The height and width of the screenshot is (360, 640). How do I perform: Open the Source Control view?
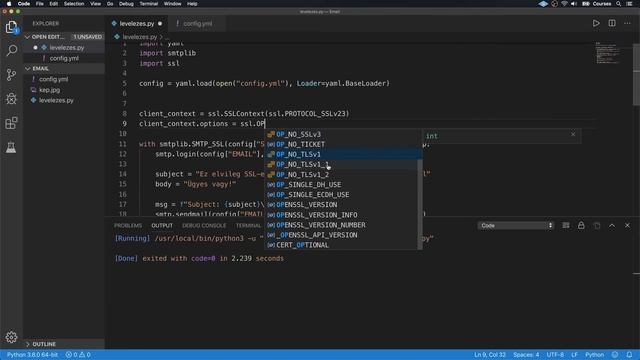coord(11,75)
